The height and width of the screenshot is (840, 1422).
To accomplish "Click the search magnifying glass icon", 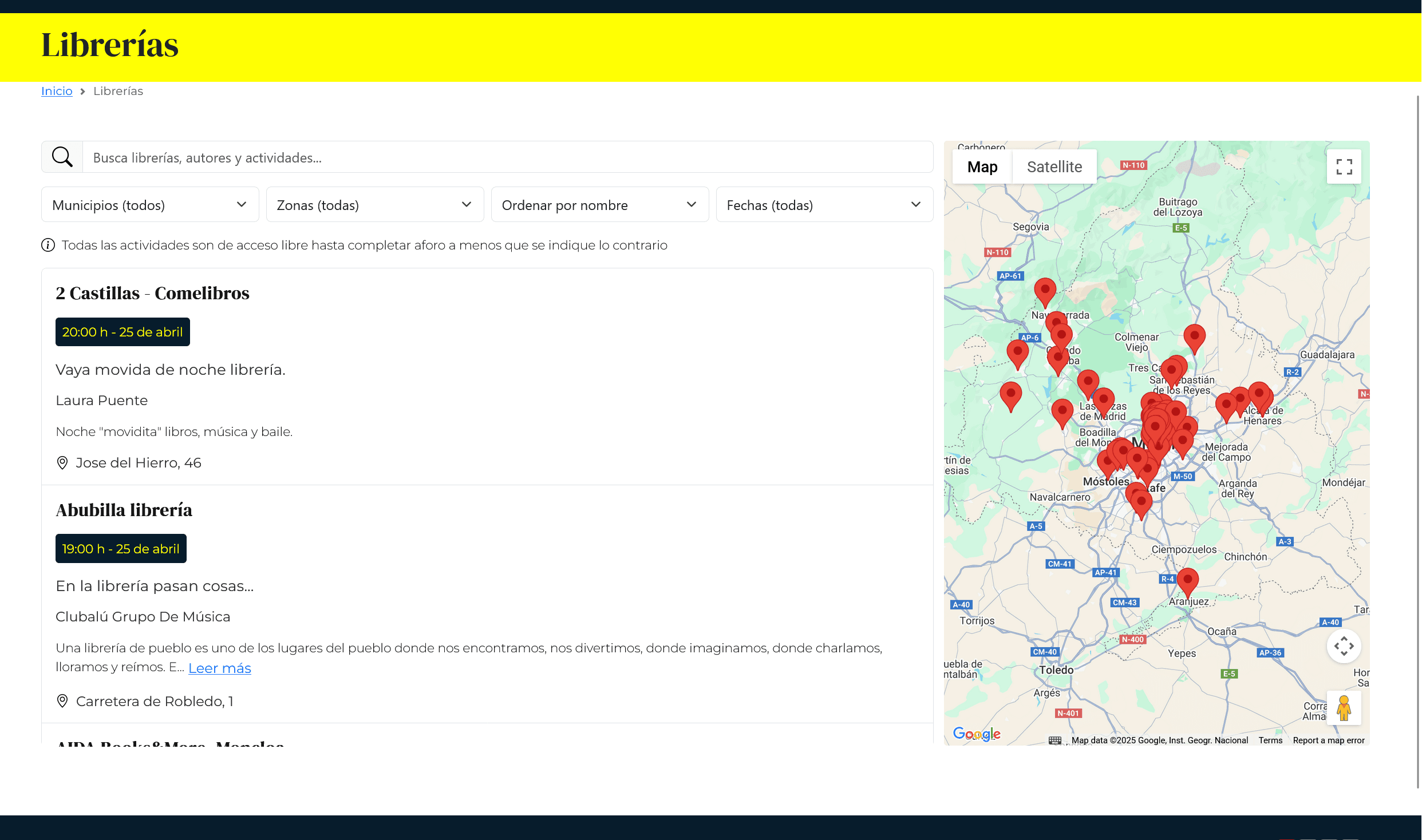I will [x=62, y=157].
